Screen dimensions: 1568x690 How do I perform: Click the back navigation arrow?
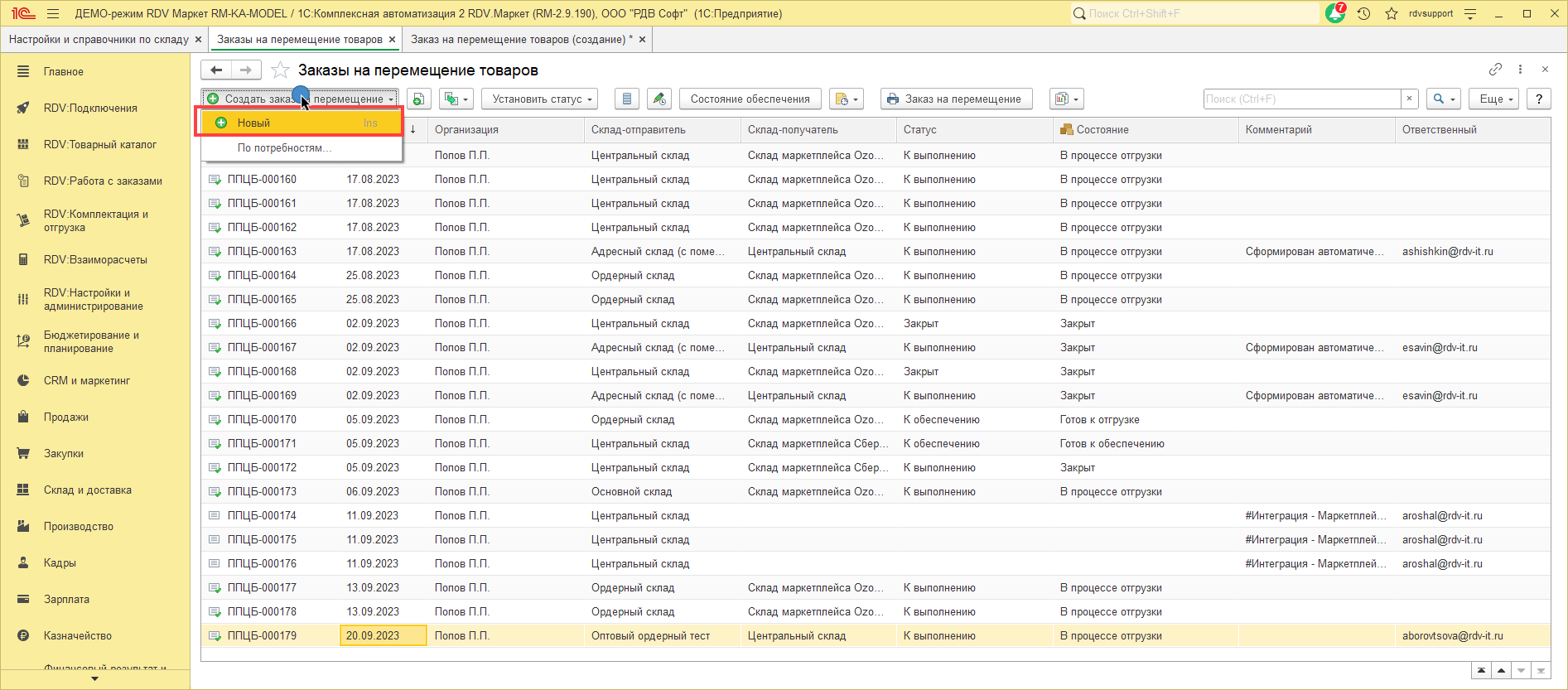coord(216,70)
